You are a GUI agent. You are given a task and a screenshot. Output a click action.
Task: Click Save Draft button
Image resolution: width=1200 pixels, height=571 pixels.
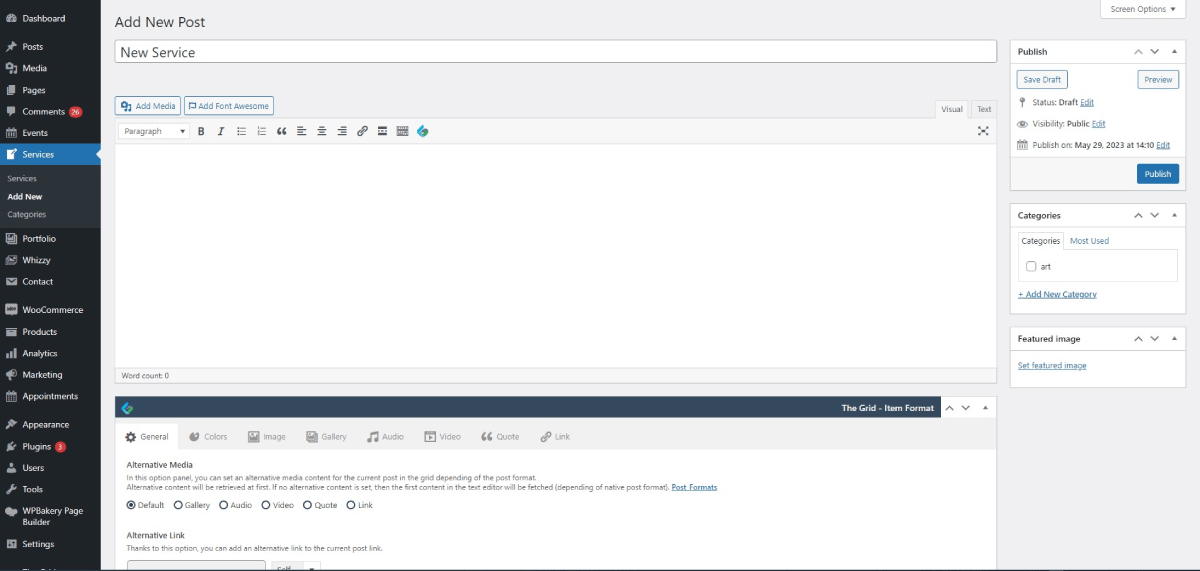pyautogui.click(x=1042, y=80)
